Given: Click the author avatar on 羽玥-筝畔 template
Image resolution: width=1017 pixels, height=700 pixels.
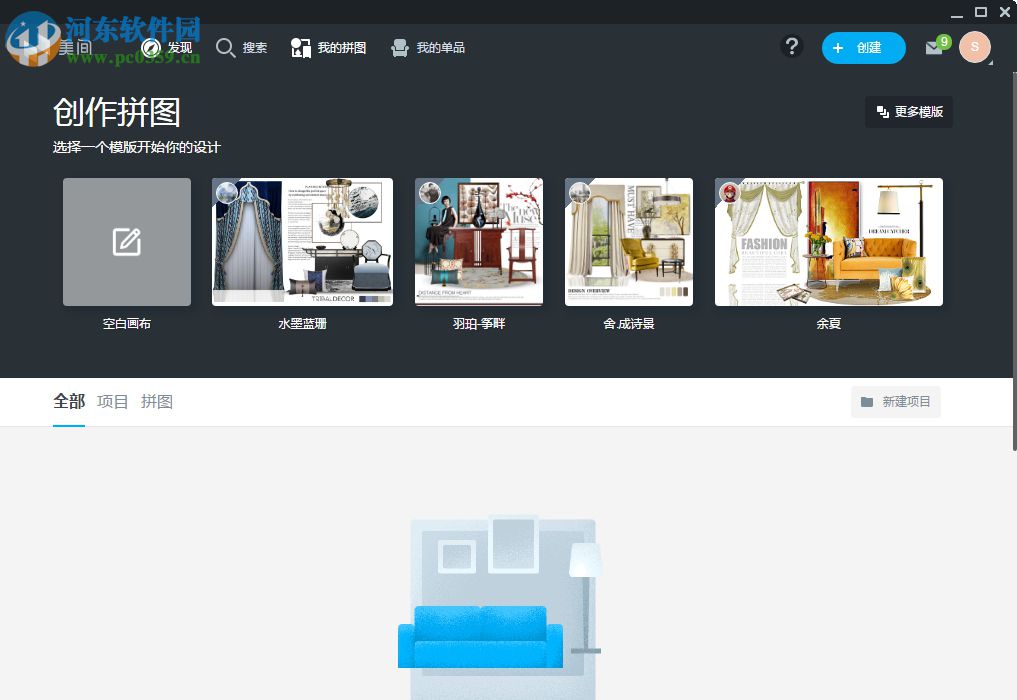Looking at the screenshot, I should (429, 193).
